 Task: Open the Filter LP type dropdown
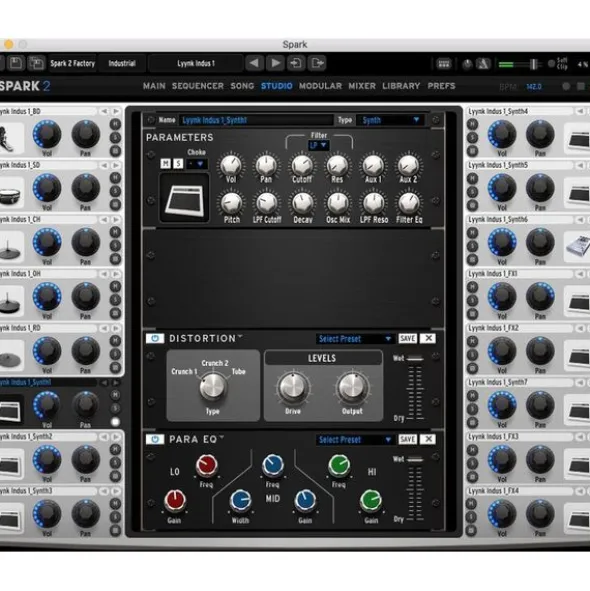[318, 145]
